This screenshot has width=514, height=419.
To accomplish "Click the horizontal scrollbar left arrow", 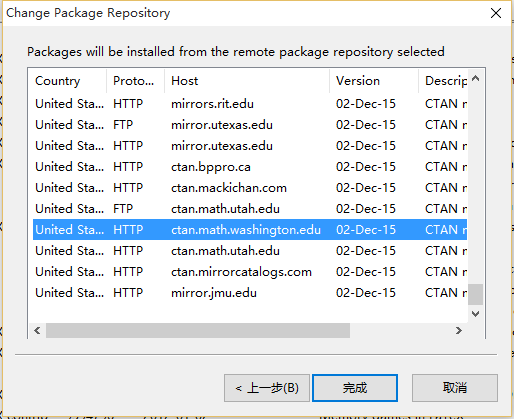I will pos(37,330).
